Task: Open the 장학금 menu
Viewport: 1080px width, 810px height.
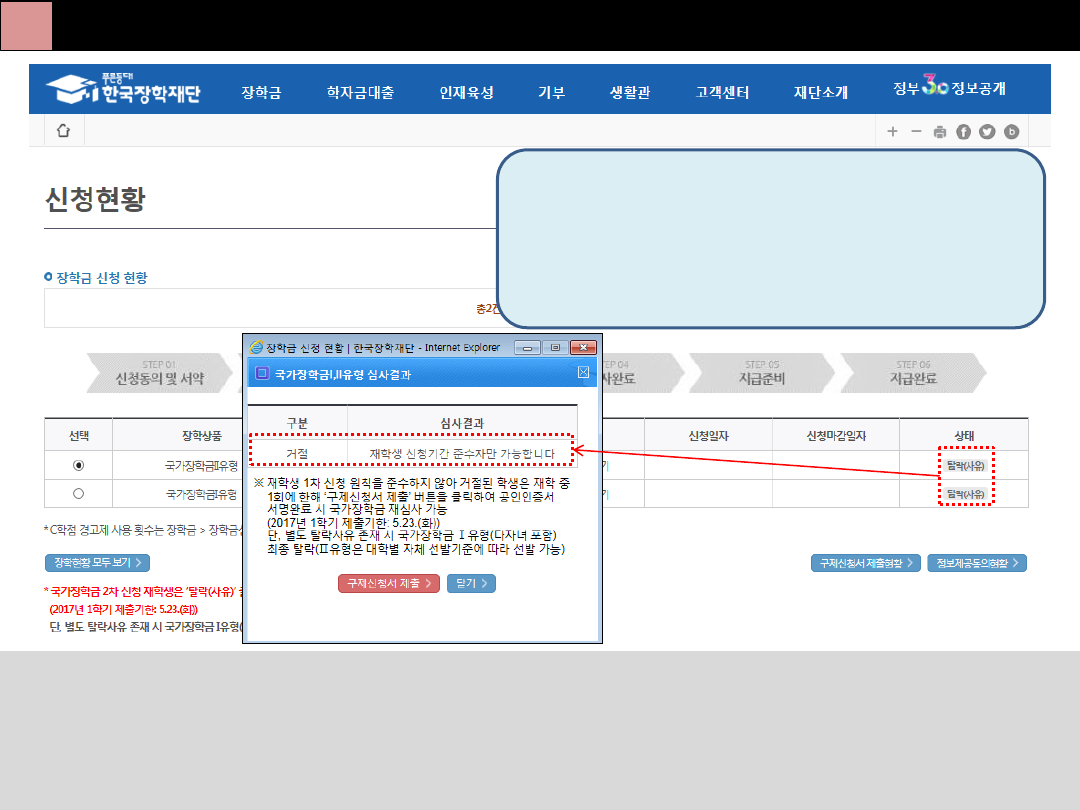Action: pos(261,92)
